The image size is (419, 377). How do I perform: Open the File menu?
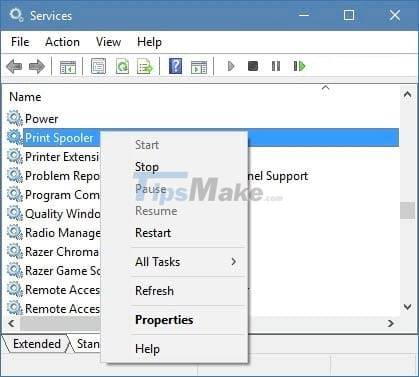point(20,42)
